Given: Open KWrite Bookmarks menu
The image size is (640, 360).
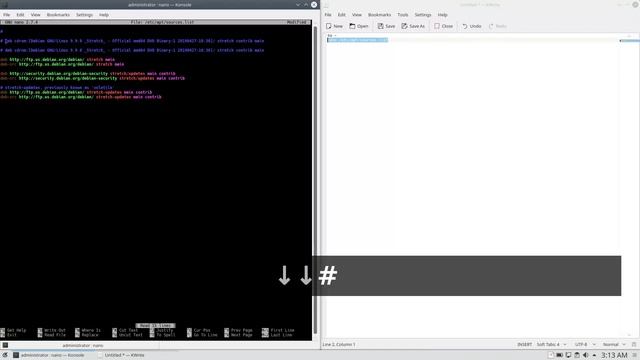Looking at the screenshot, I should pos(379,15).
